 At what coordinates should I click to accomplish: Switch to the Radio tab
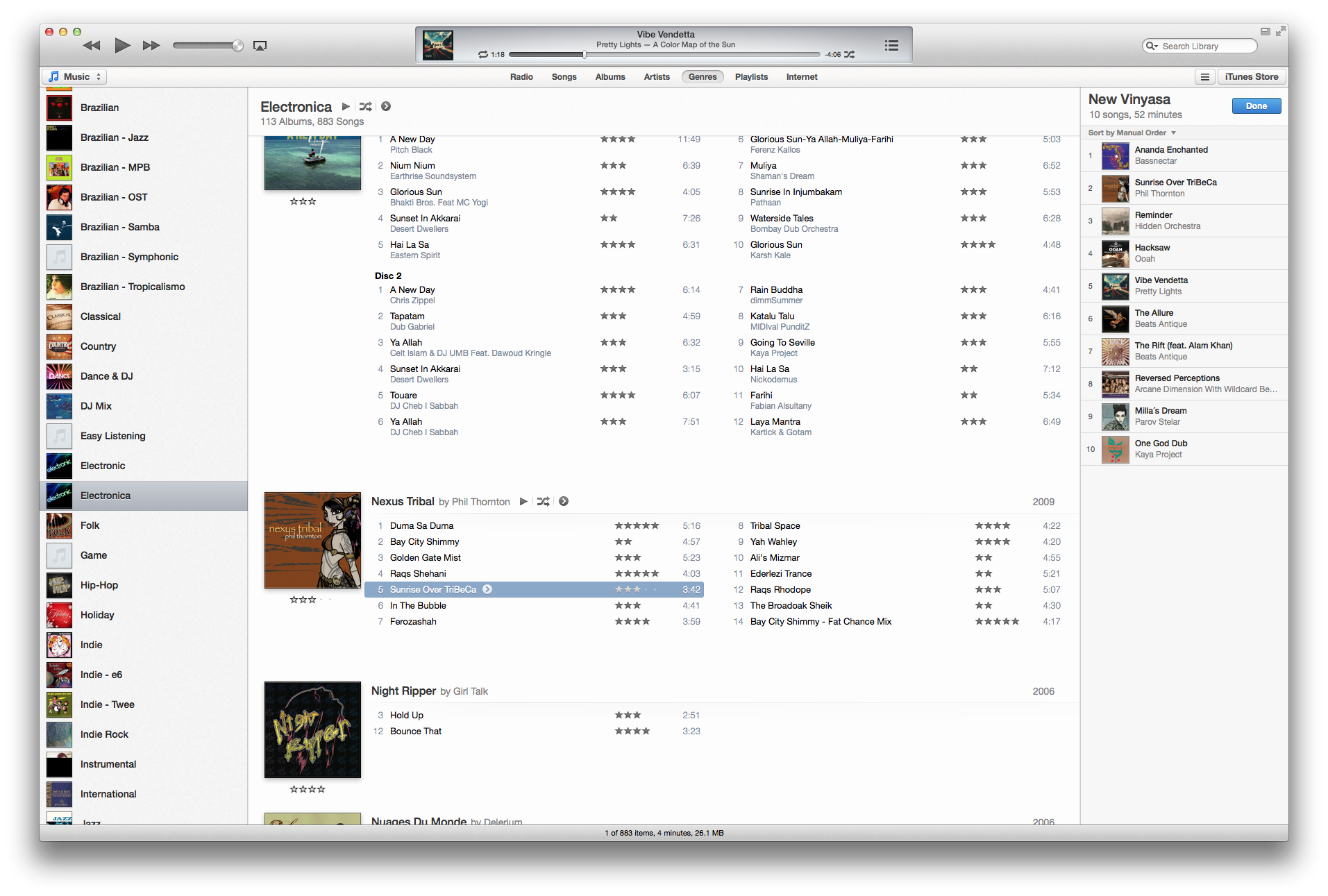click(521, 77)
